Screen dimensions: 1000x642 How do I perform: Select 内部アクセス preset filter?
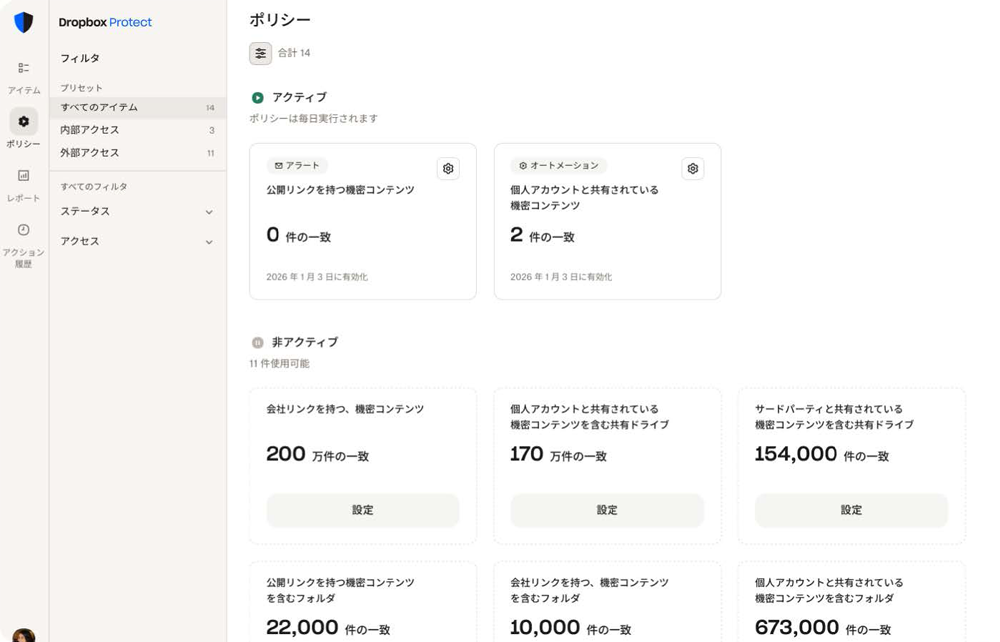(137, 130)
